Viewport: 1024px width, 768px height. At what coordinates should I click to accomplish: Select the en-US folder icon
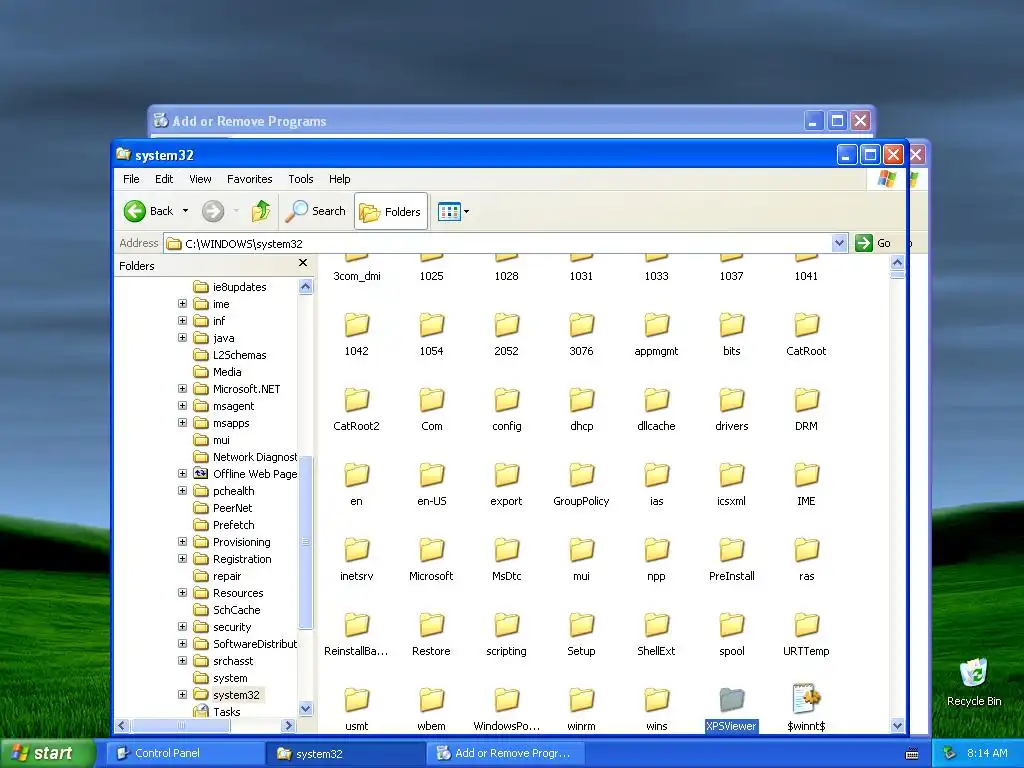pyautogui.click(x=431, y=476)
